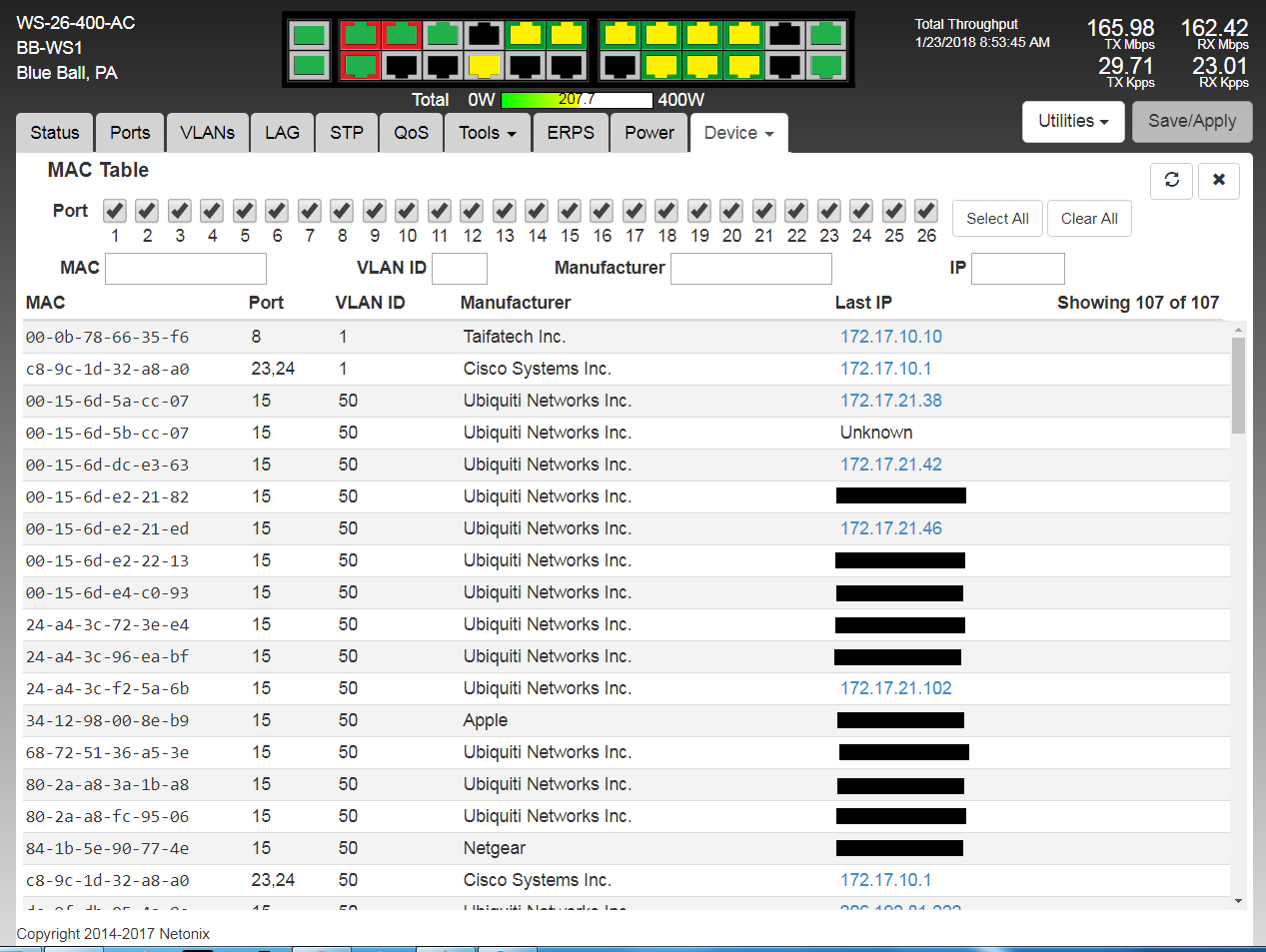Open the Tools dropdown menu

point(487,133)
